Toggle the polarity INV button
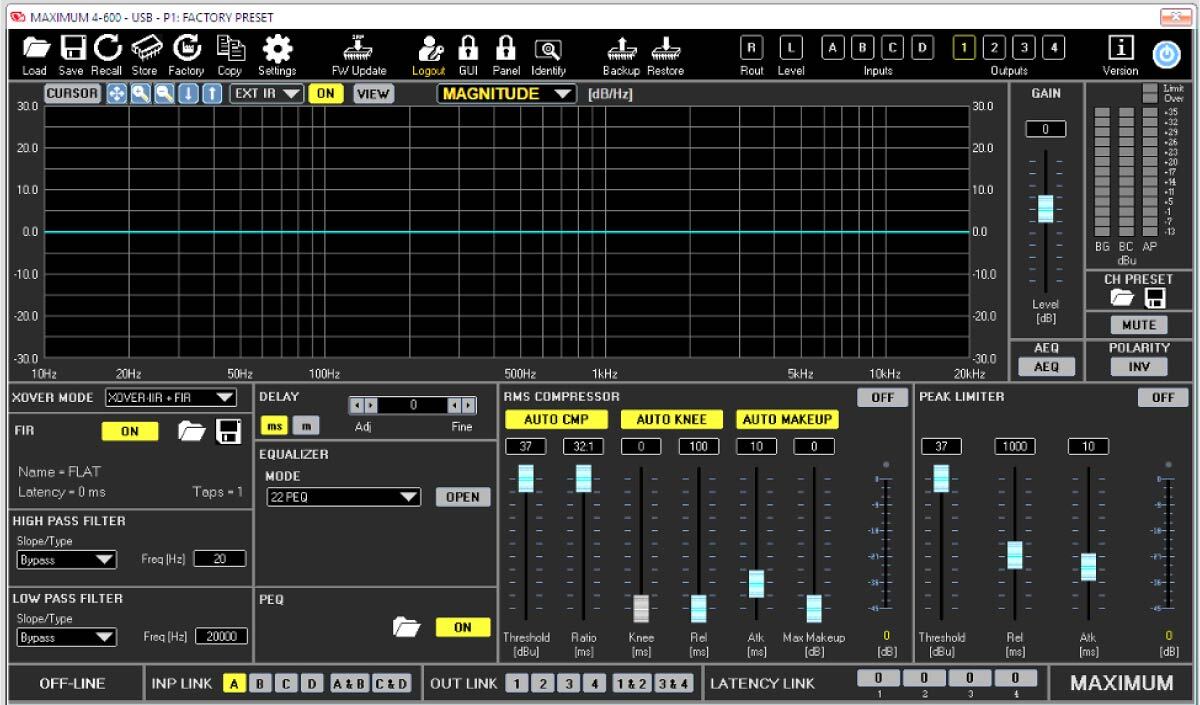This screenshot has height=705, width=1200. (x=1138, y=367)
